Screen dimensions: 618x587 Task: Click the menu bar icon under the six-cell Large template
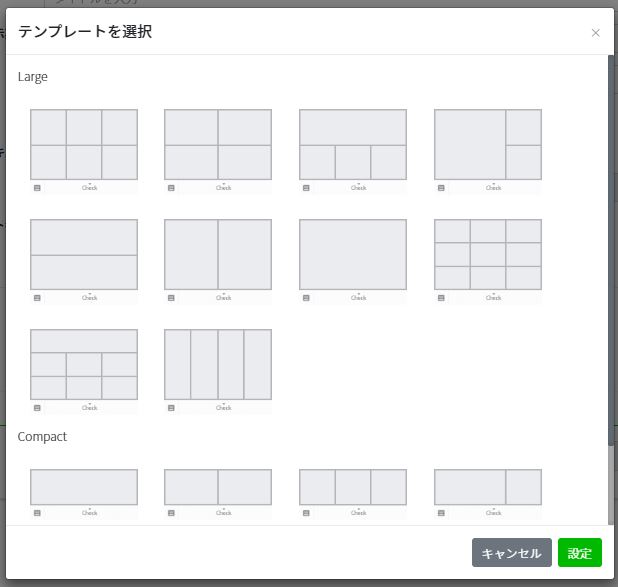click(37, 188)
